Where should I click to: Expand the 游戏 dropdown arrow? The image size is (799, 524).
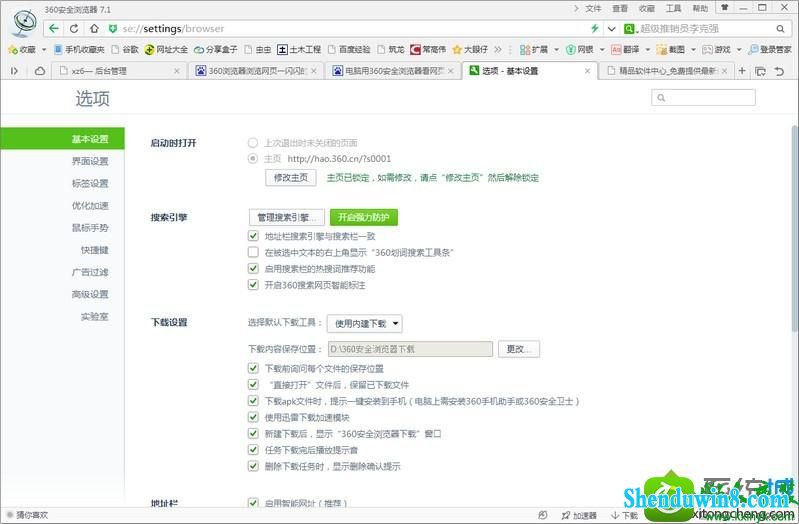point(739,49)
